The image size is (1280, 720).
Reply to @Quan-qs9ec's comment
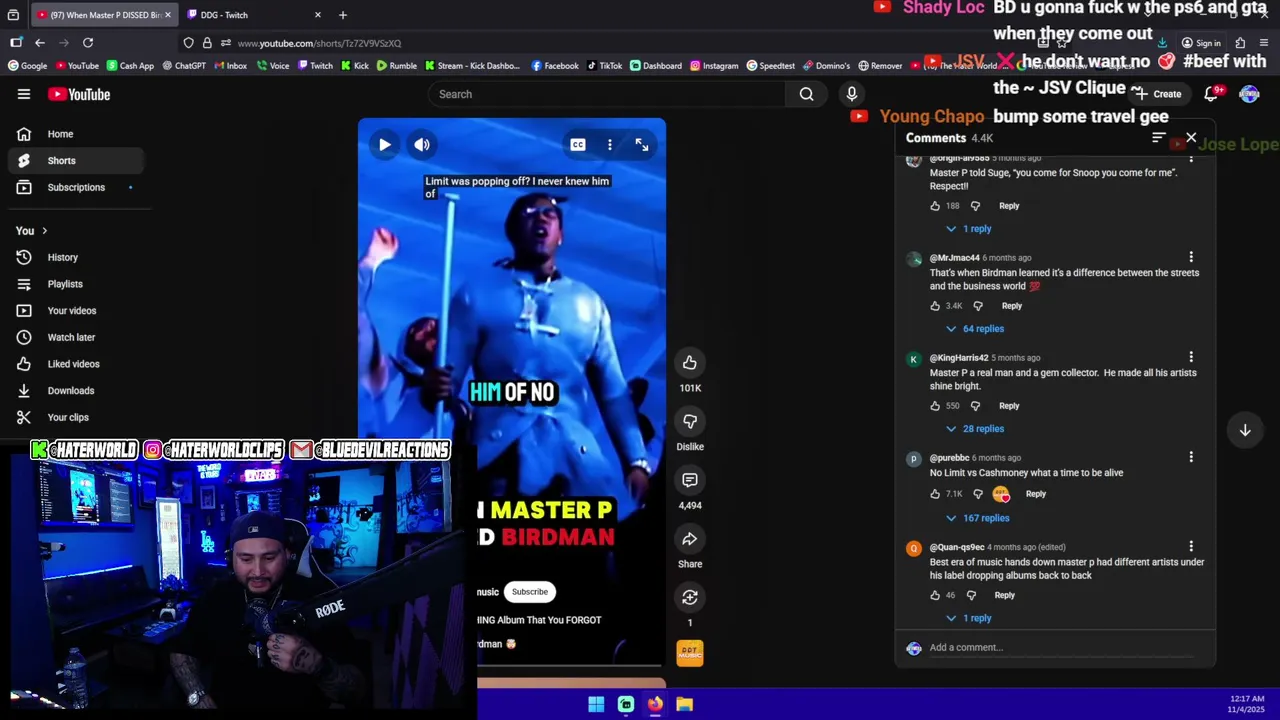coord(1005,596)
